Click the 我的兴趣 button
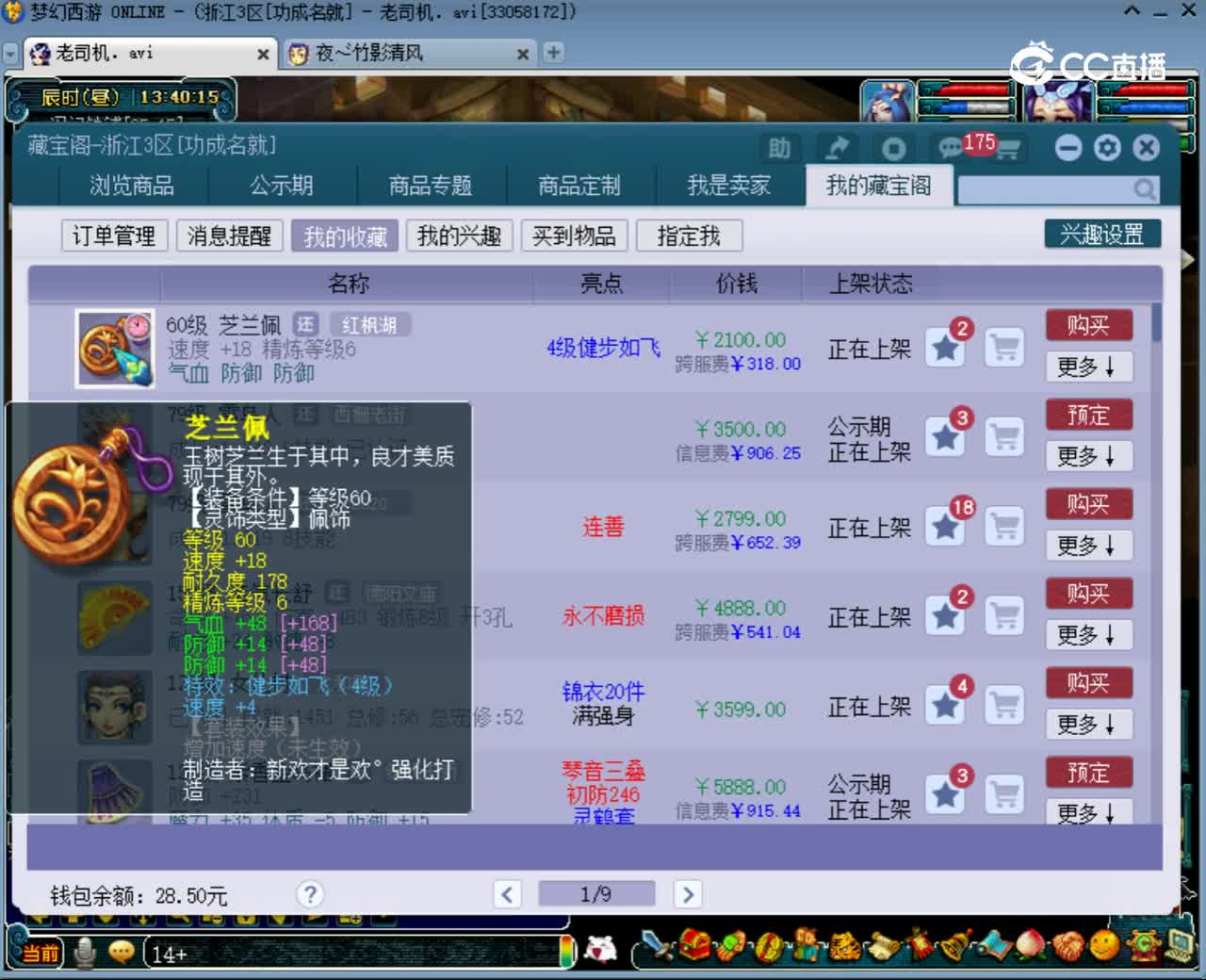This screenshot has height=980, width=1206. pos(459,236)
